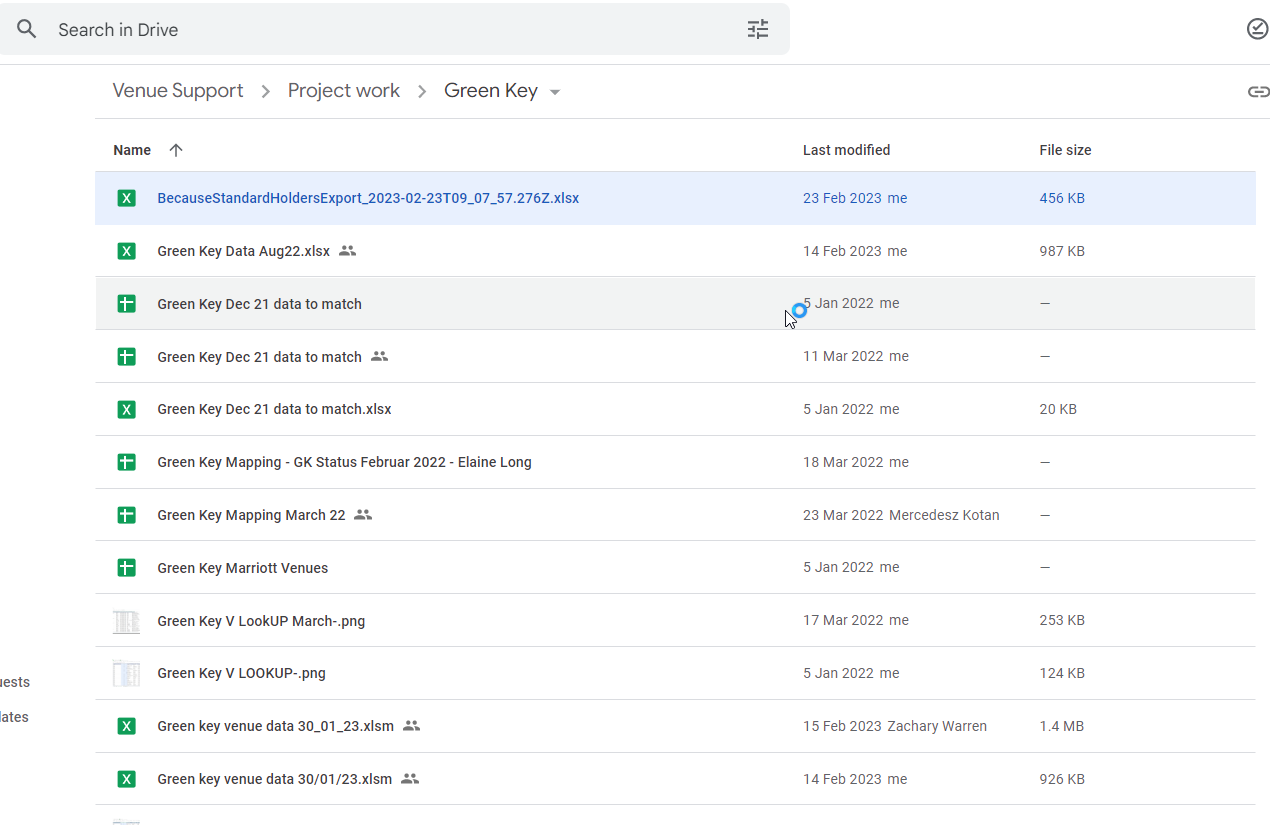This screenshot has height=825, width=1270.
Task: Click 18 Mar 2022 modified date
Action: coord(843,462)
